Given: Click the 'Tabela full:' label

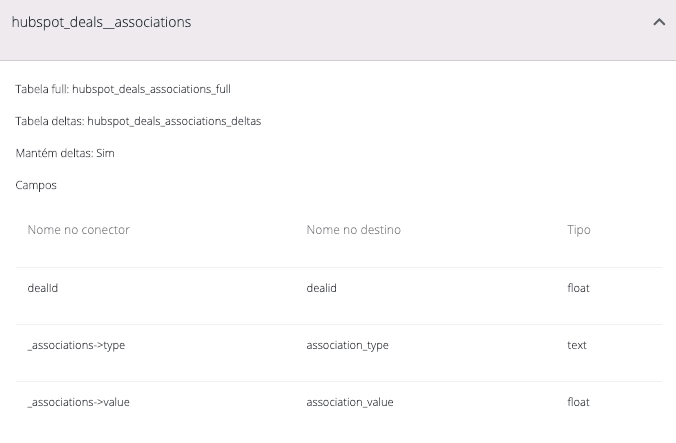Looking at the screenshot, I should (x=42, y=89).
